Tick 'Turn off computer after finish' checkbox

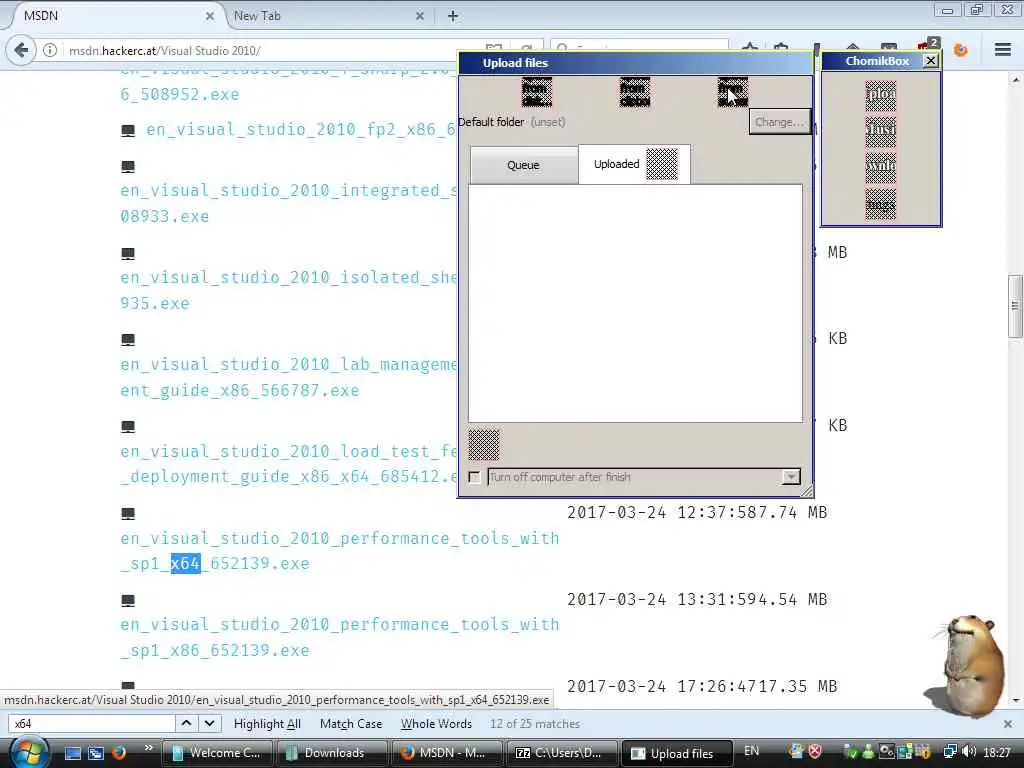(475, 477)
